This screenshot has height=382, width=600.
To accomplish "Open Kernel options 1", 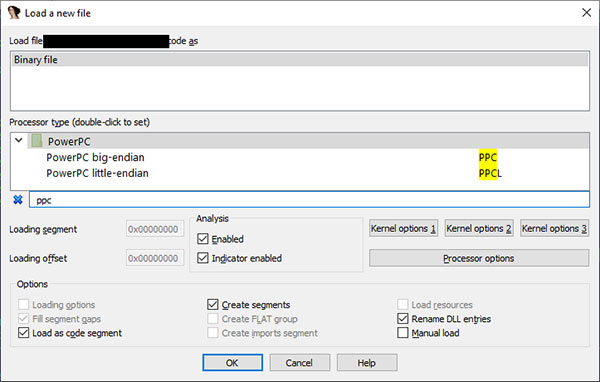I will point(403,229).
